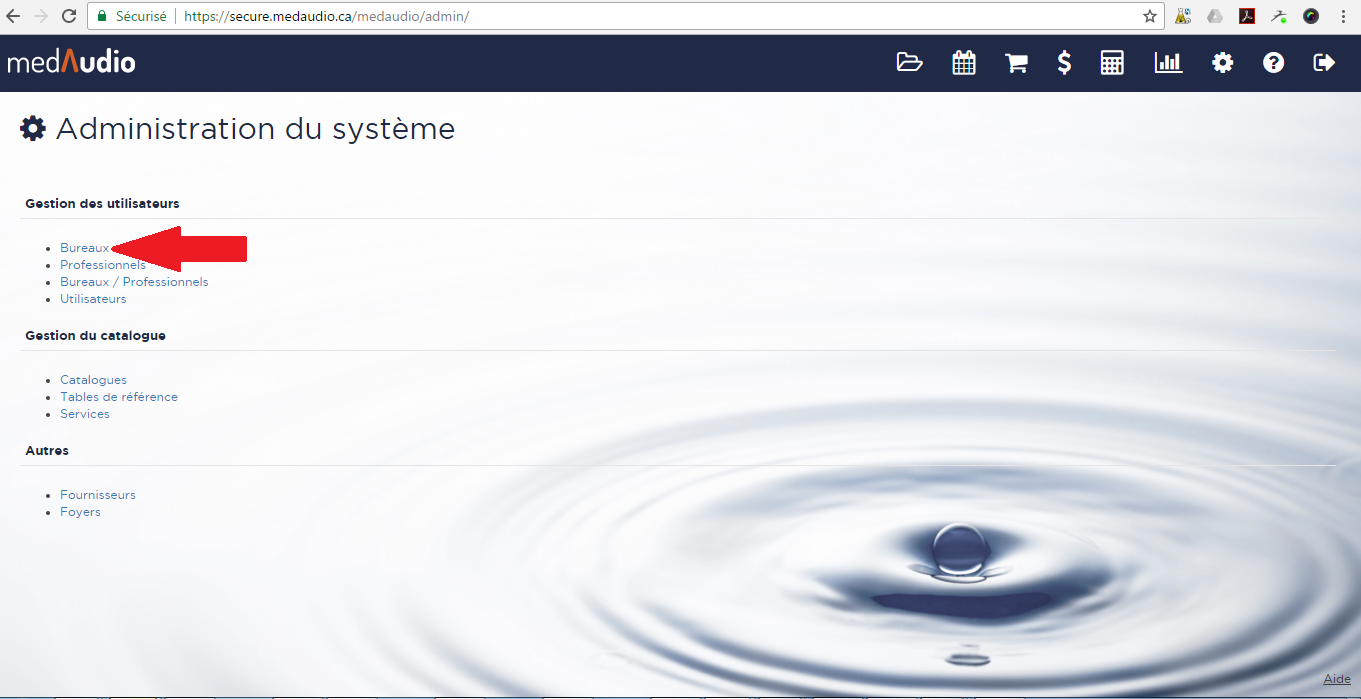Open the calendar icon in navbar
The image size is (1361, 699).
point(963,63)
